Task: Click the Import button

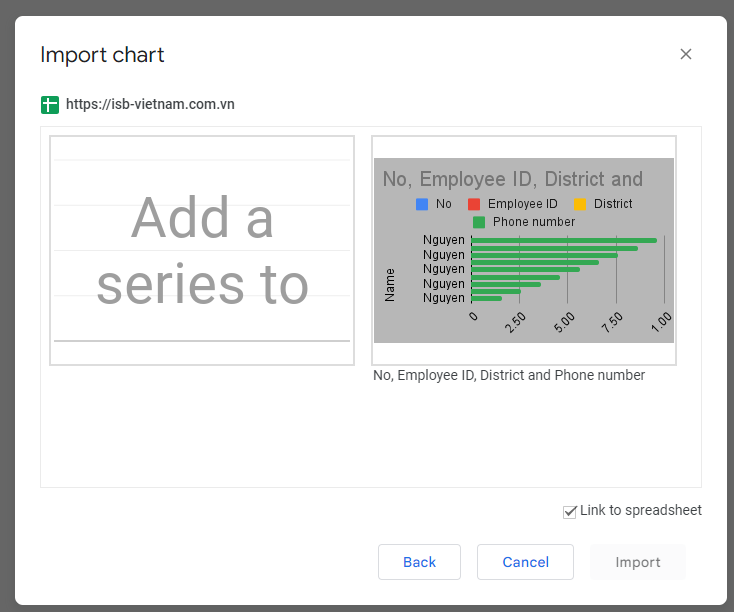Action: (x=637, y=562)
